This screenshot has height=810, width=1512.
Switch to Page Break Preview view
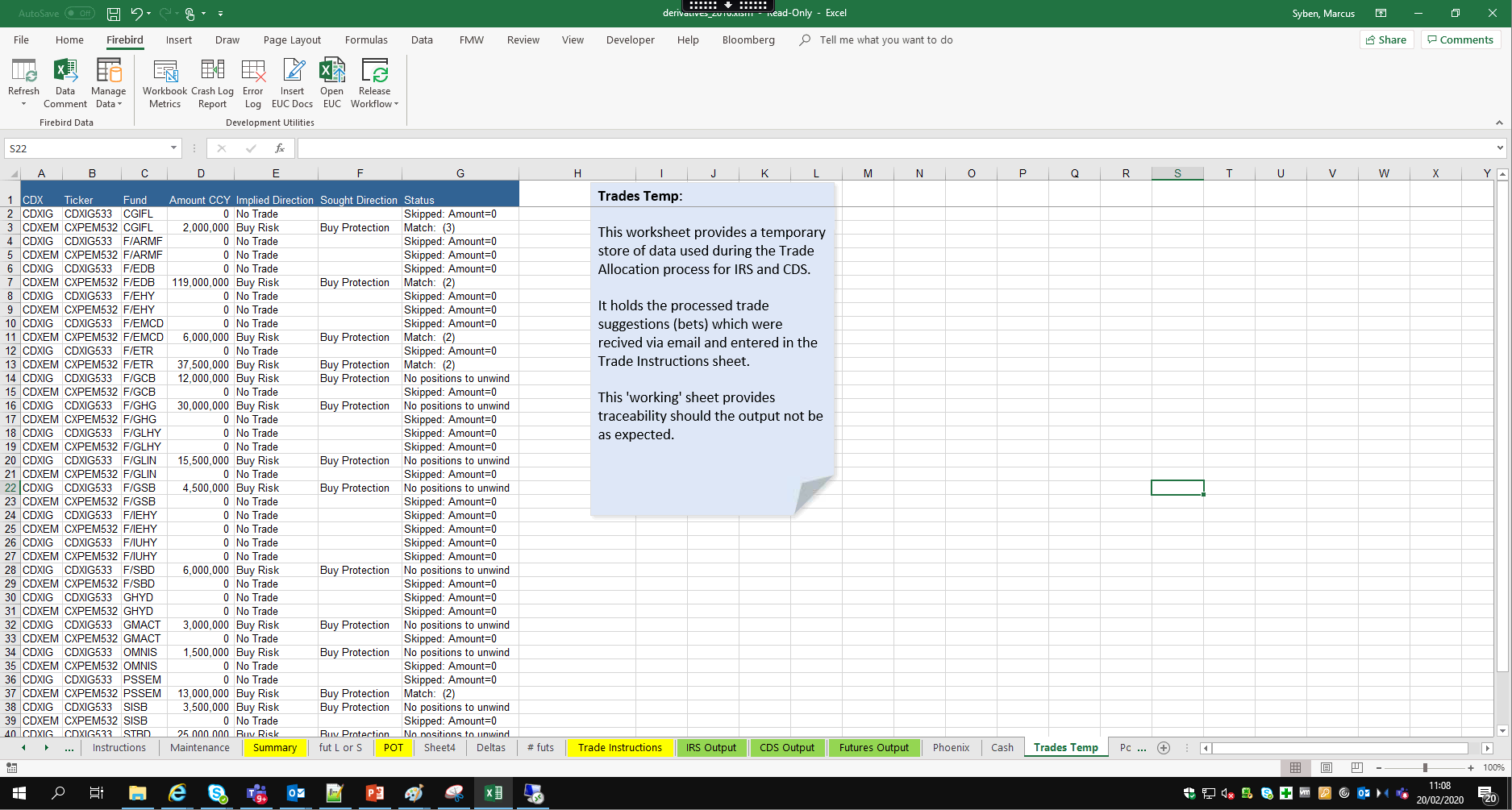pyautogui.click(x=1356, y=767)
